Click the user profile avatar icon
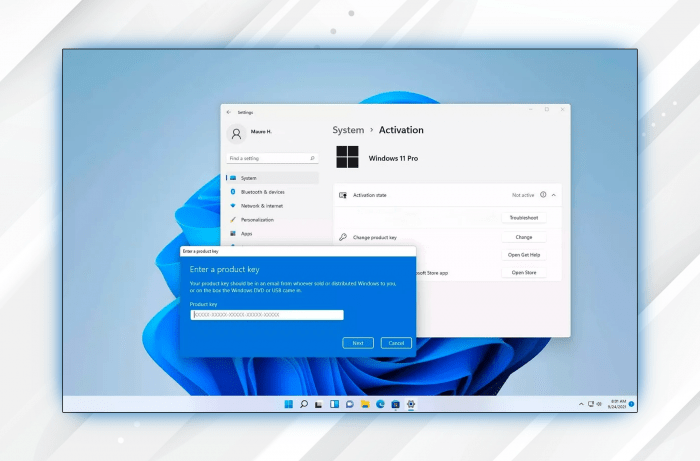The height and width of the screenshot is (461, 700). 236,133
